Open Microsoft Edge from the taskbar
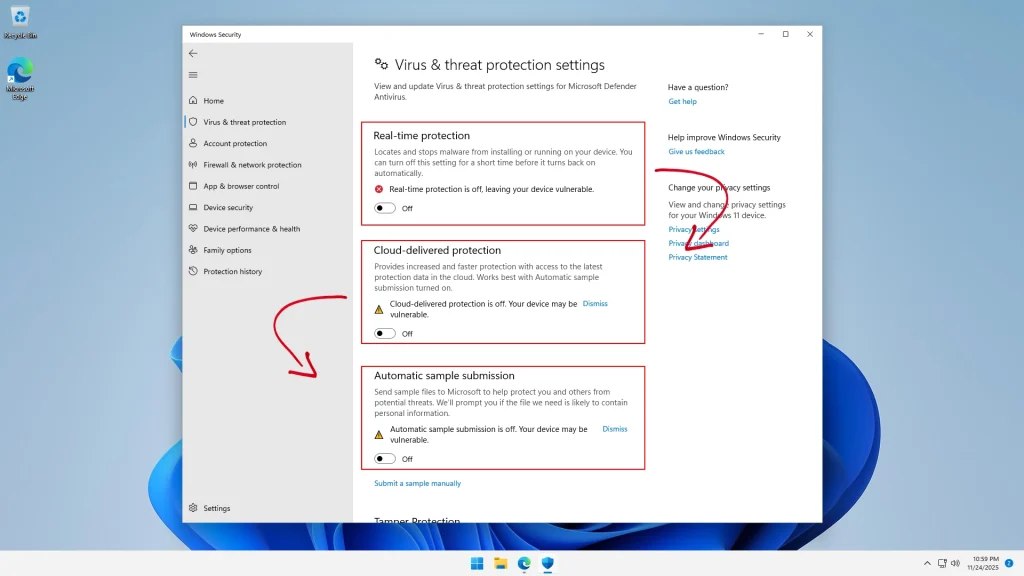The width and height of the screenshot is (1024, 576). coord(523,564)
